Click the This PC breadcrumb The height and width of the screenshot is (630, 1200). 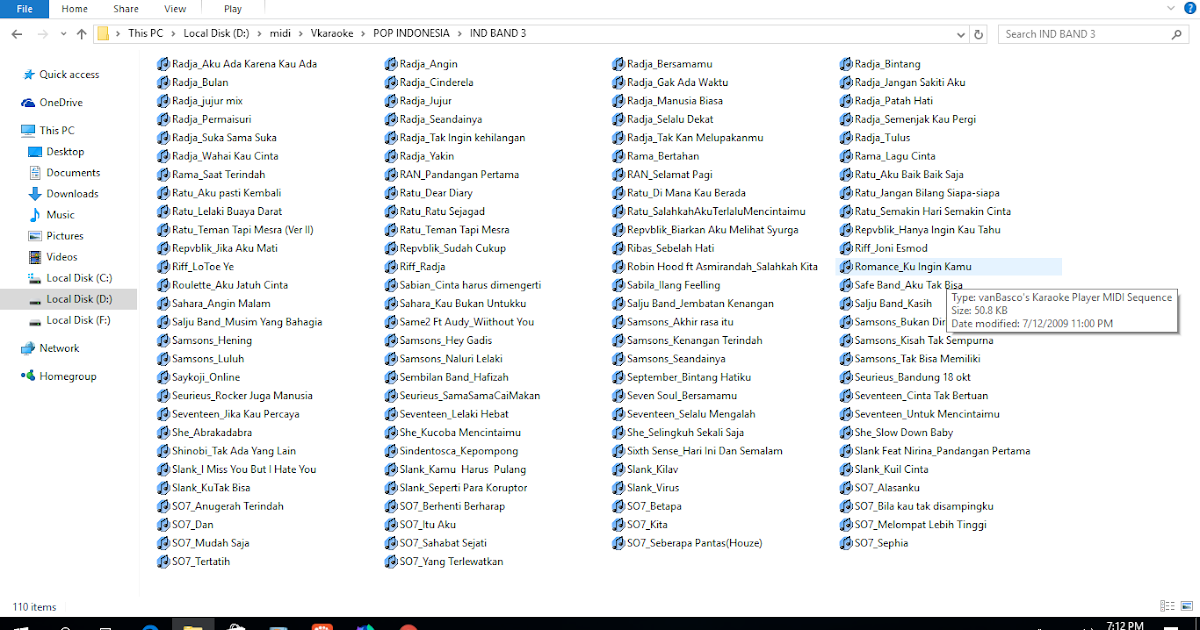[145, 34]
